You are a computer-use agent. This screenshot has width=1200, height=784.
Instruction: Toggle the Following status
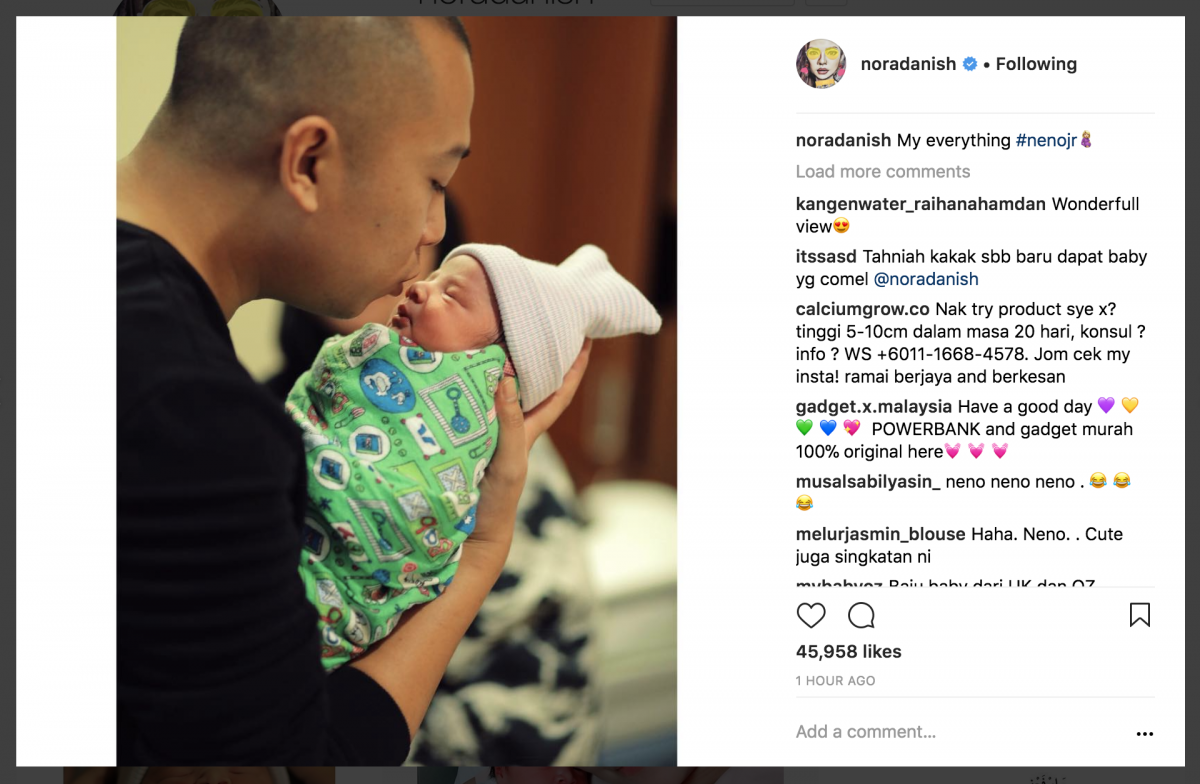pos(1036,64)
